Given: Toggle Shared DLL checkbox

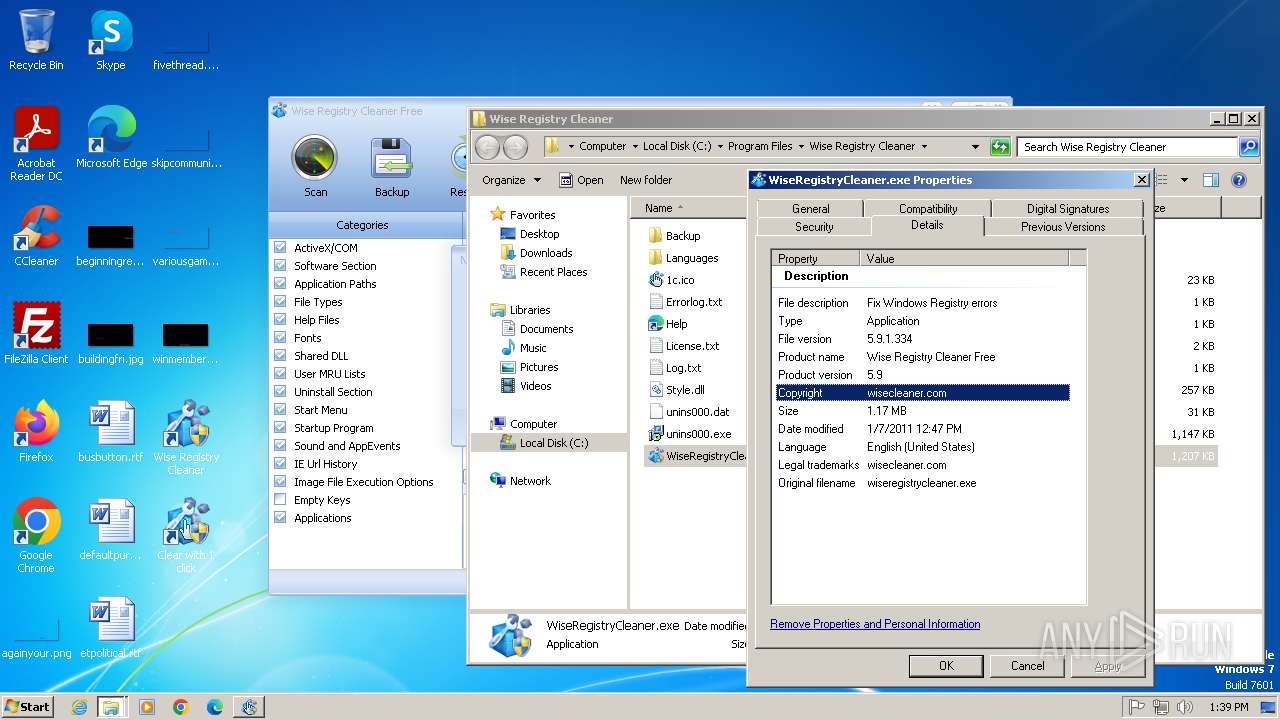Looking at the screenshot, I should click(281, 356).
